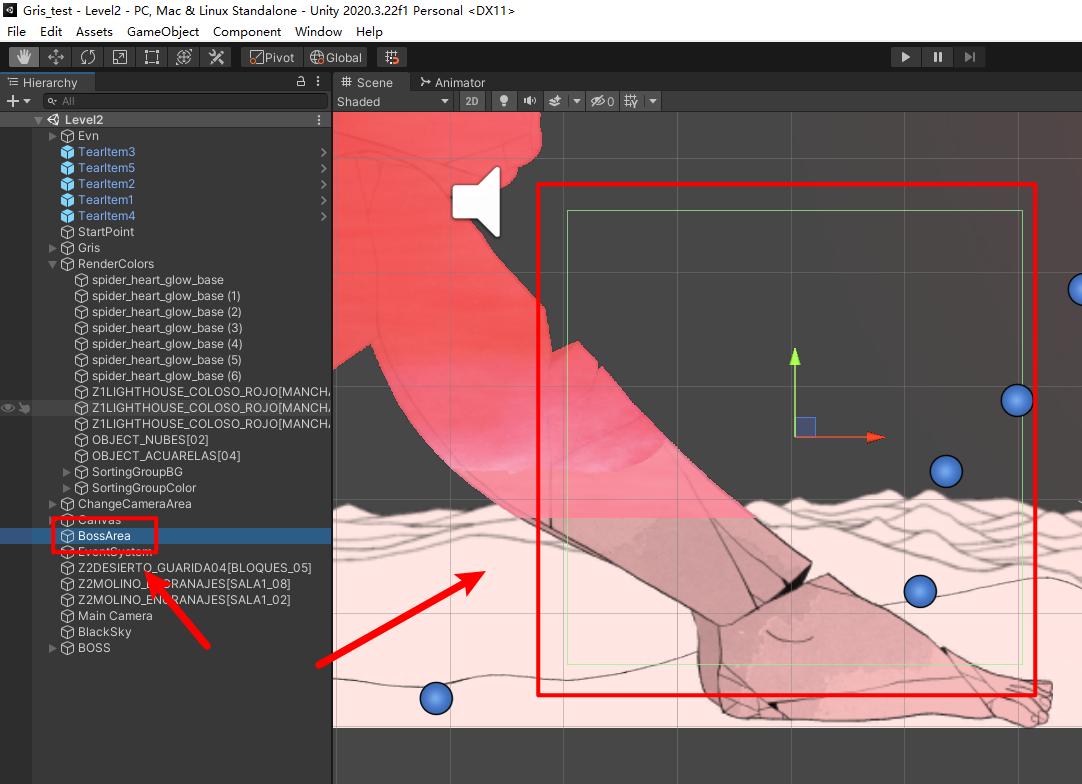This screenshot has width=1082, height=784.
Task: Open grid settings dropdown arrow
Action: click(x=652, y=101)
